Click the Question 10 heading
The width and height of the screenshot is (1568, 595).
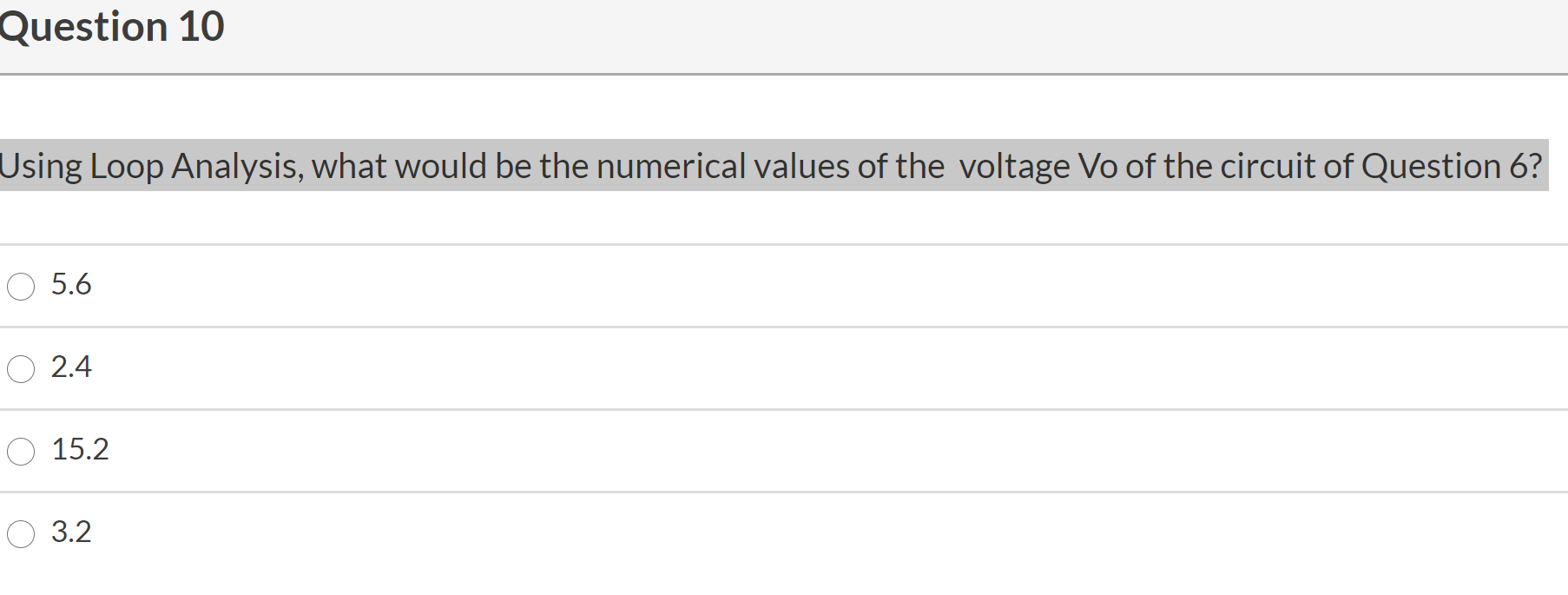coord(111,26)
